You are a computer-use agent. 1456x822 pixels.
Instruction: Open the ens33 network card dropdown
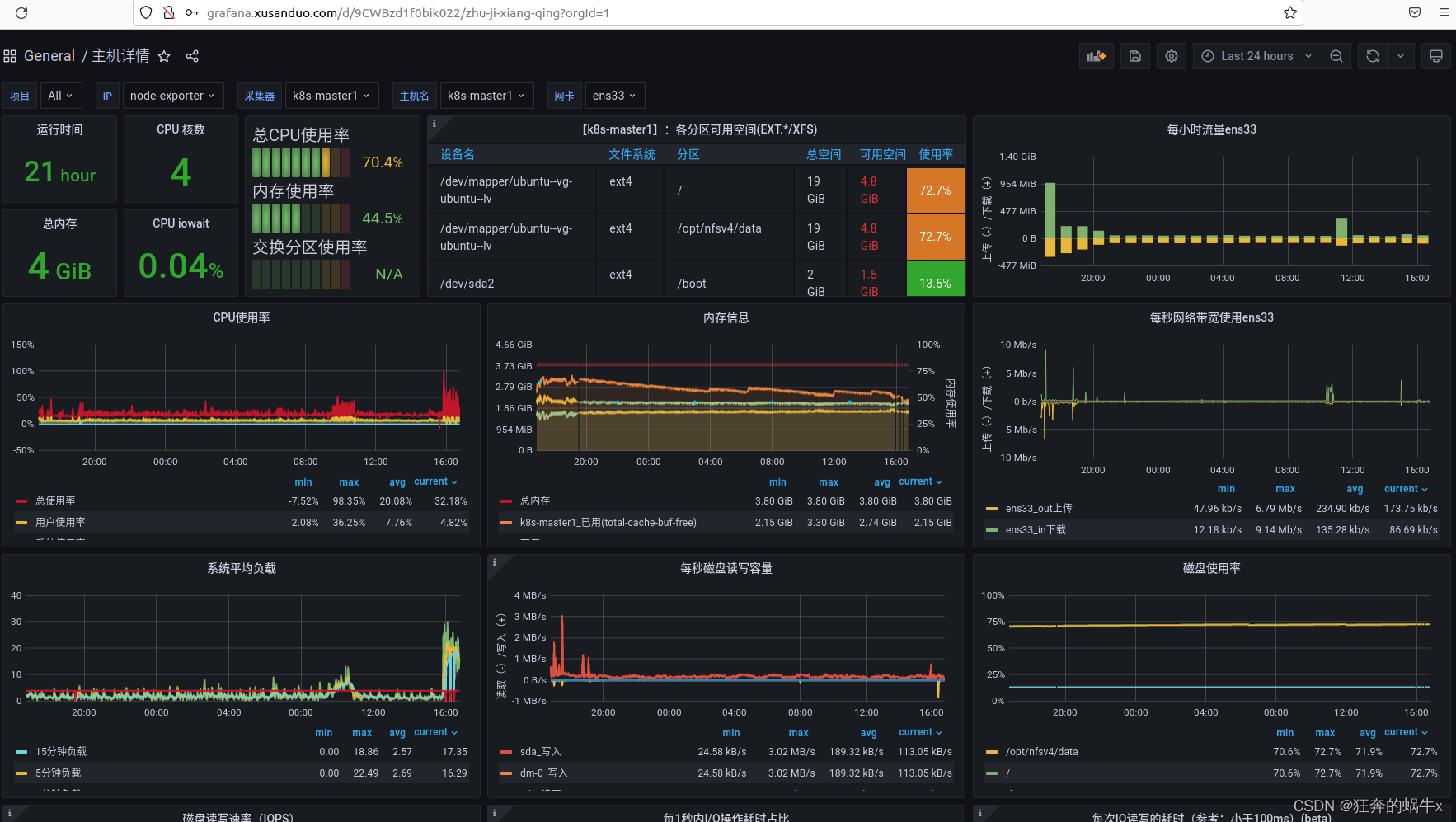[614, 96]
